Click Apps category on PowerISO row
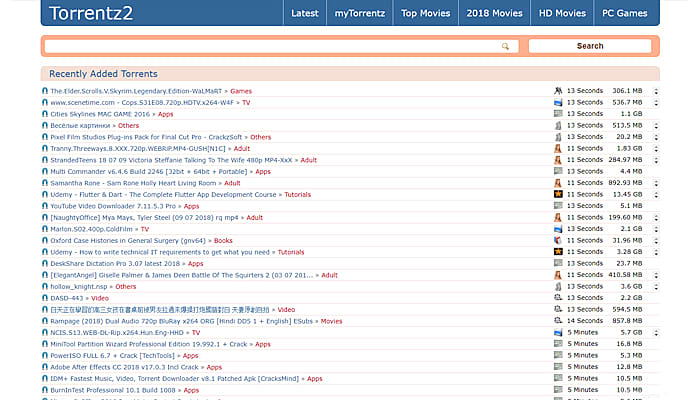The height and width of the screenshot is (400, 700). [191, 356]
